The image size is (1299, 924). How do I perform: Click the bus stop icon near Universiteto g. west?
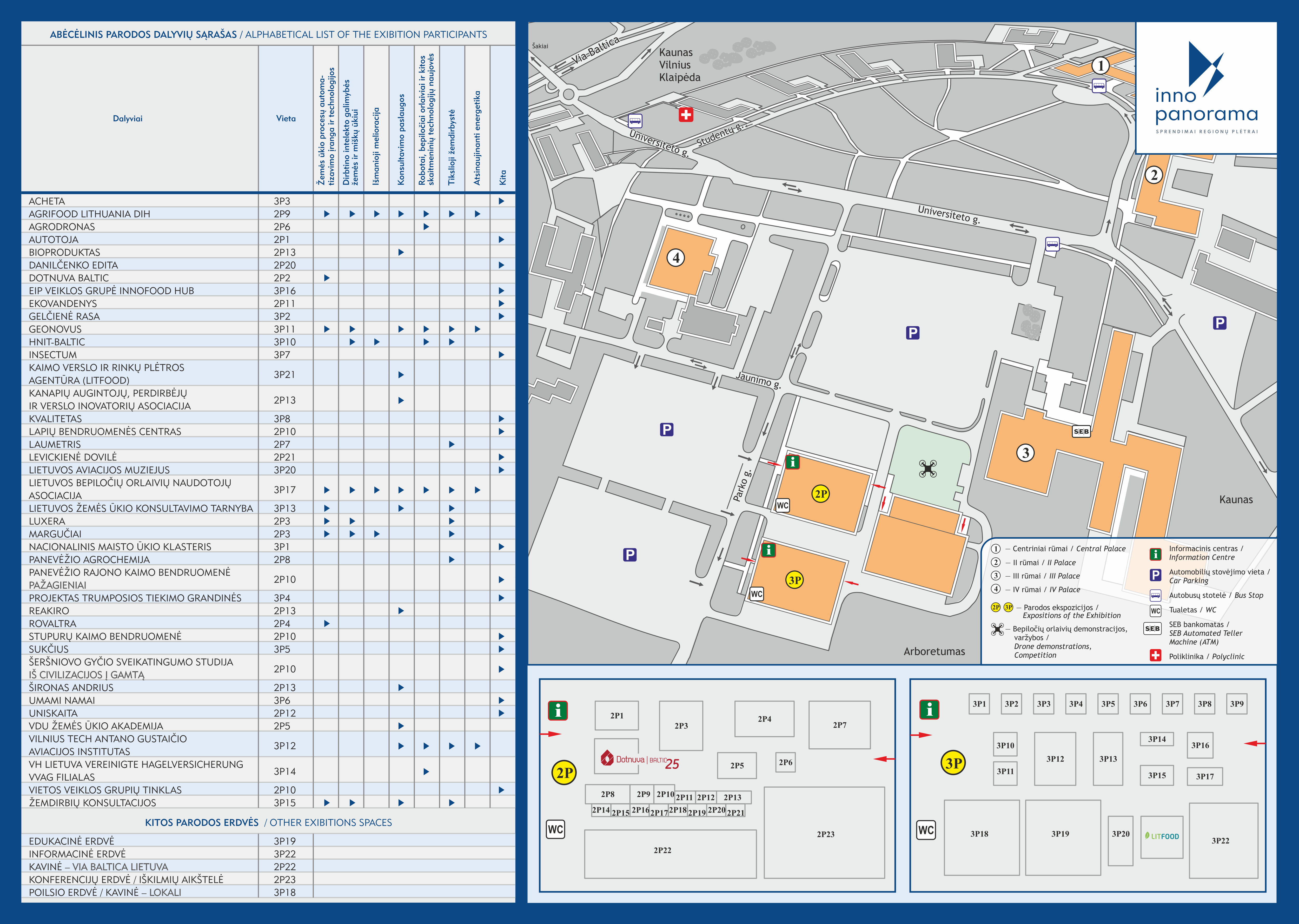pos(635,121)
